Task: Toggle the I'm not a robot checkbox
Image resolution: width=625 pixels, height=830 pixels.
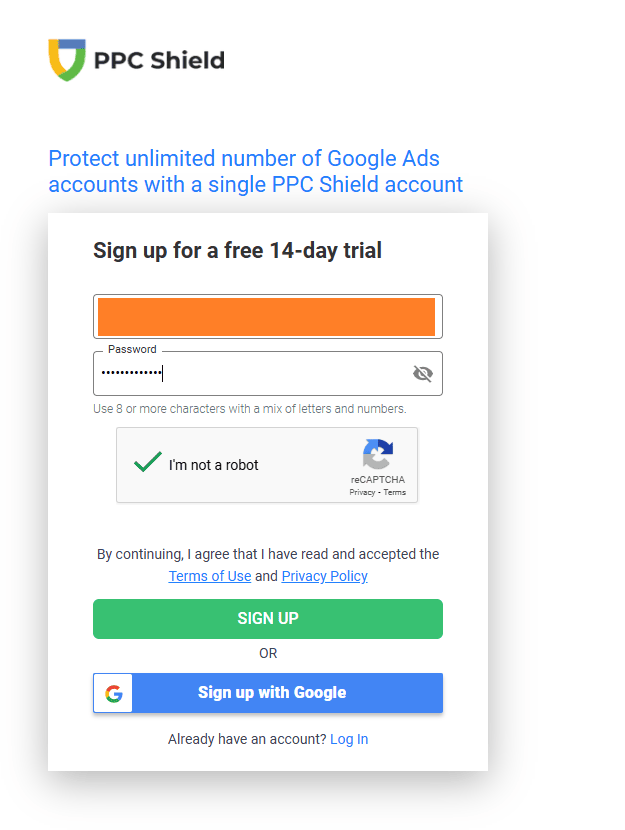Action: tap(148, 464)
